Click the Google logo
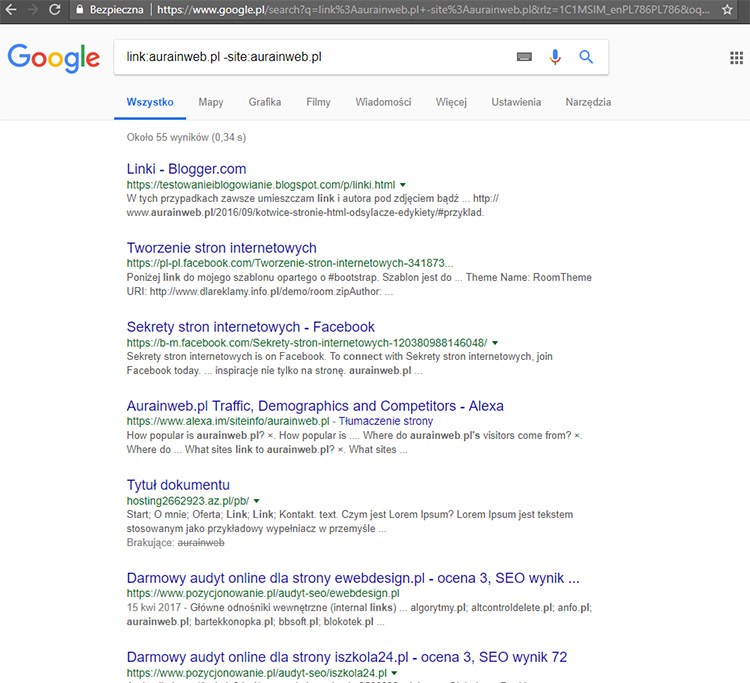The width and height of the screenshot is (750, 683). (x=54, y=58)
